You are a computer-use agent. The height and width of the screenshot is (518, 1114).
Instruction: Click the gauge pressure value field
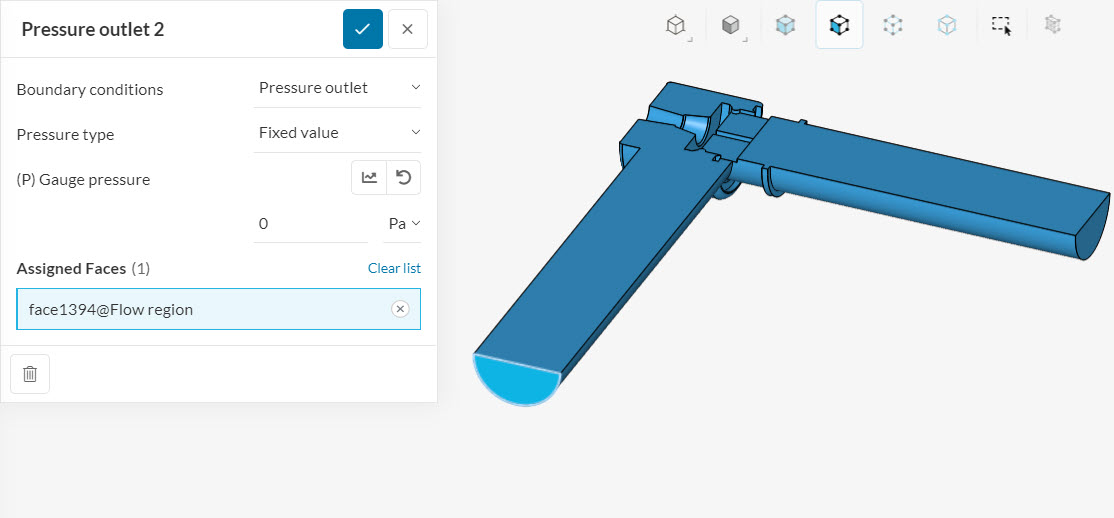311,224
